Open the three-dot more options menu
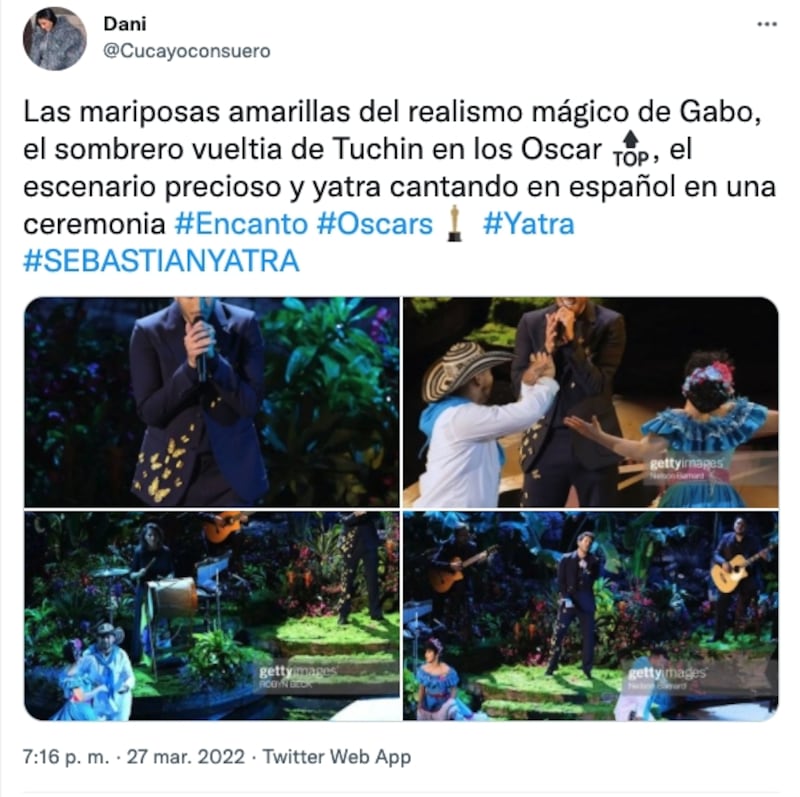The image size is (800, 797). pos(766,24)
